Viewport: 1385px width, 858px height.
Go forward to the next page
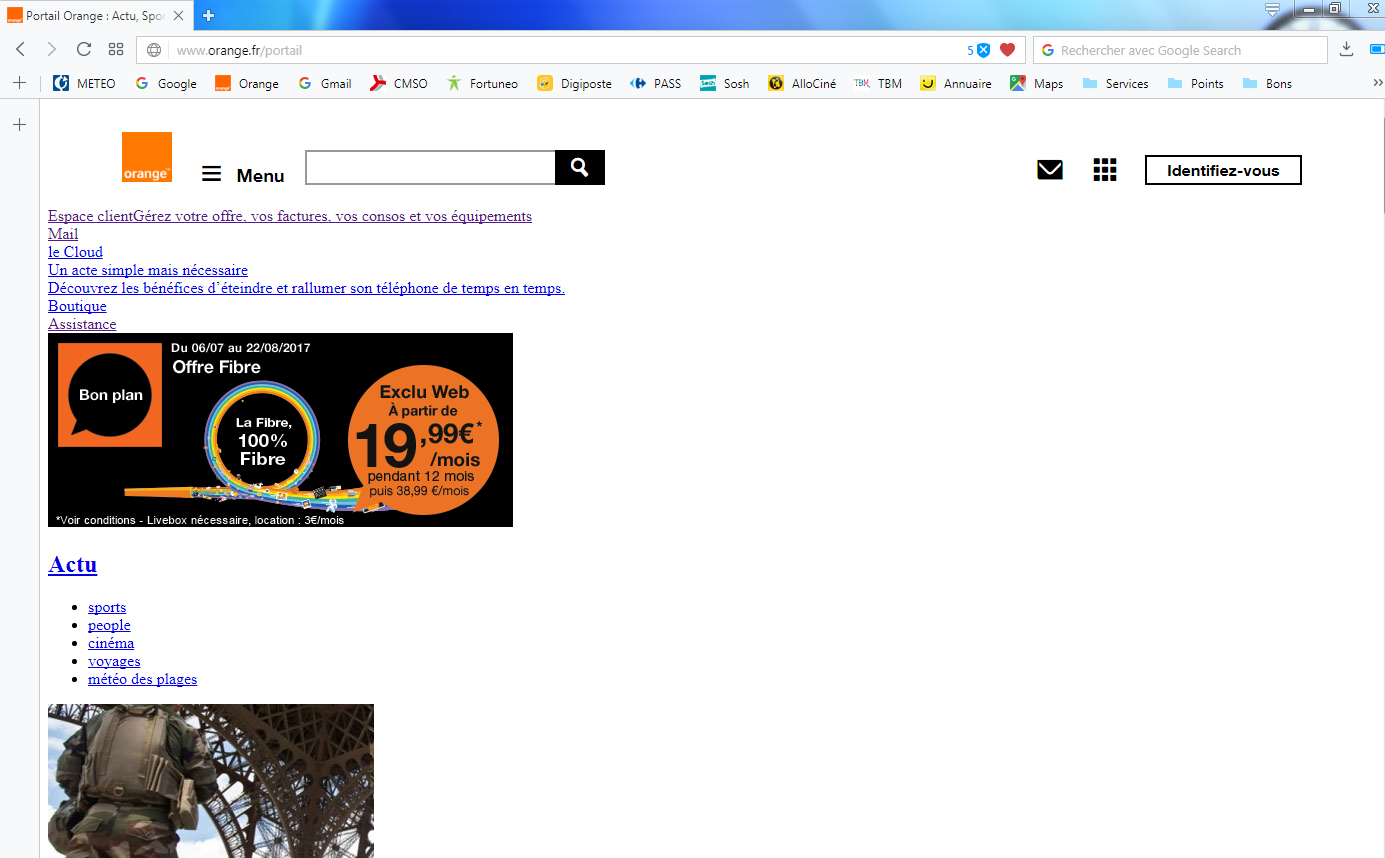[52, 50]
